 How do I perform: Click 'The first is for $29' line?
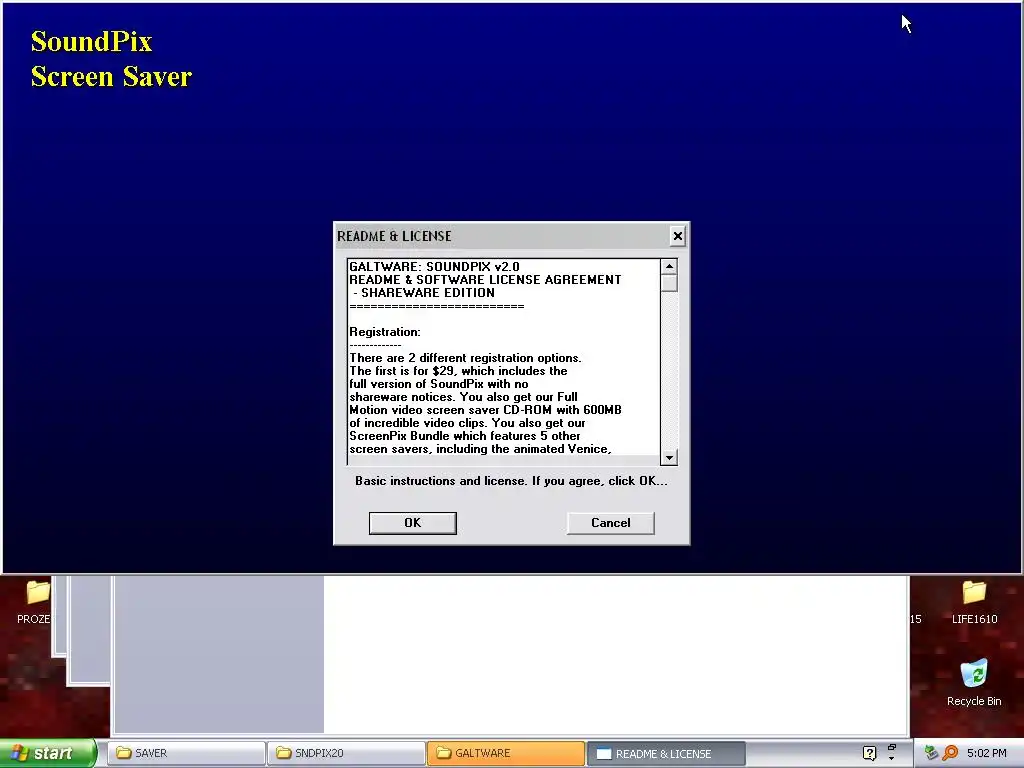tap(458, 371)
